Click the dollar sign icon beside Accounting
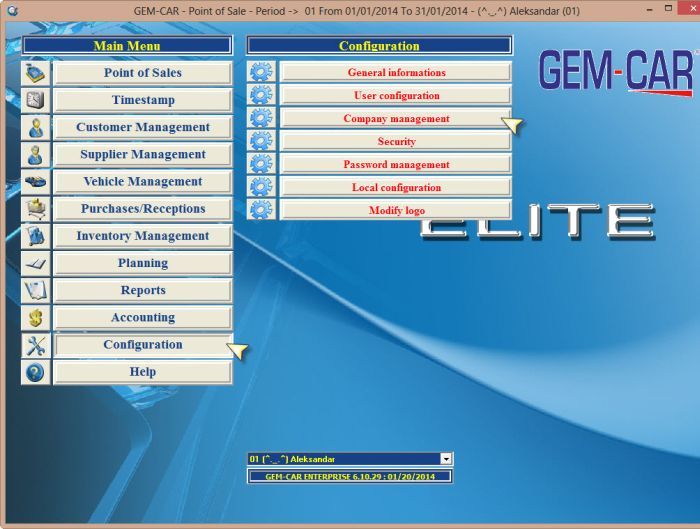The height and width of the screenshot is (529, 700). 35,318
